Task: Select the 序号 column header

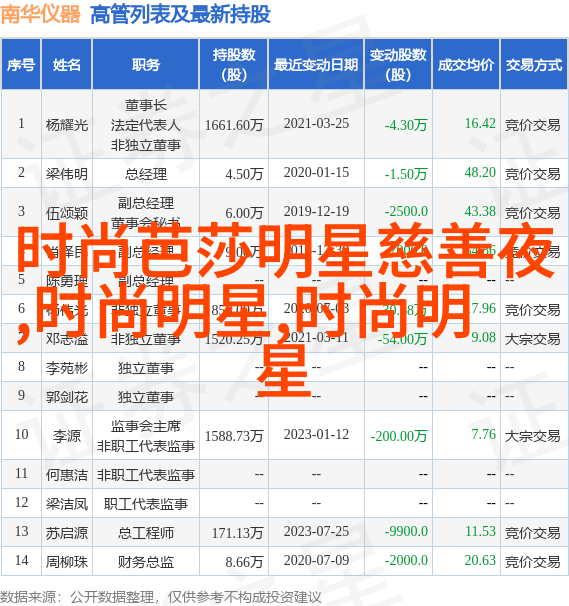Action: (x=21, y=64)
